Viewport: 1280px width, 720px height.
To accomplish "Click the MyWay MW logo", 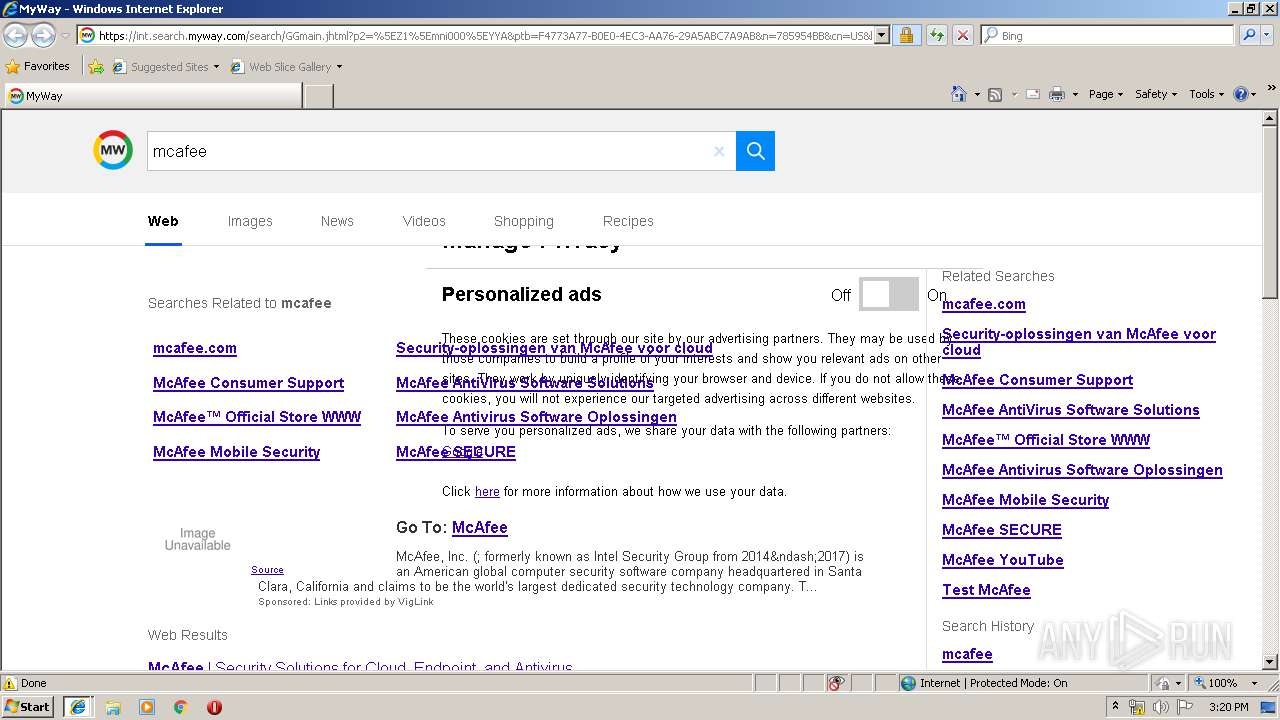I will point(113,150).
